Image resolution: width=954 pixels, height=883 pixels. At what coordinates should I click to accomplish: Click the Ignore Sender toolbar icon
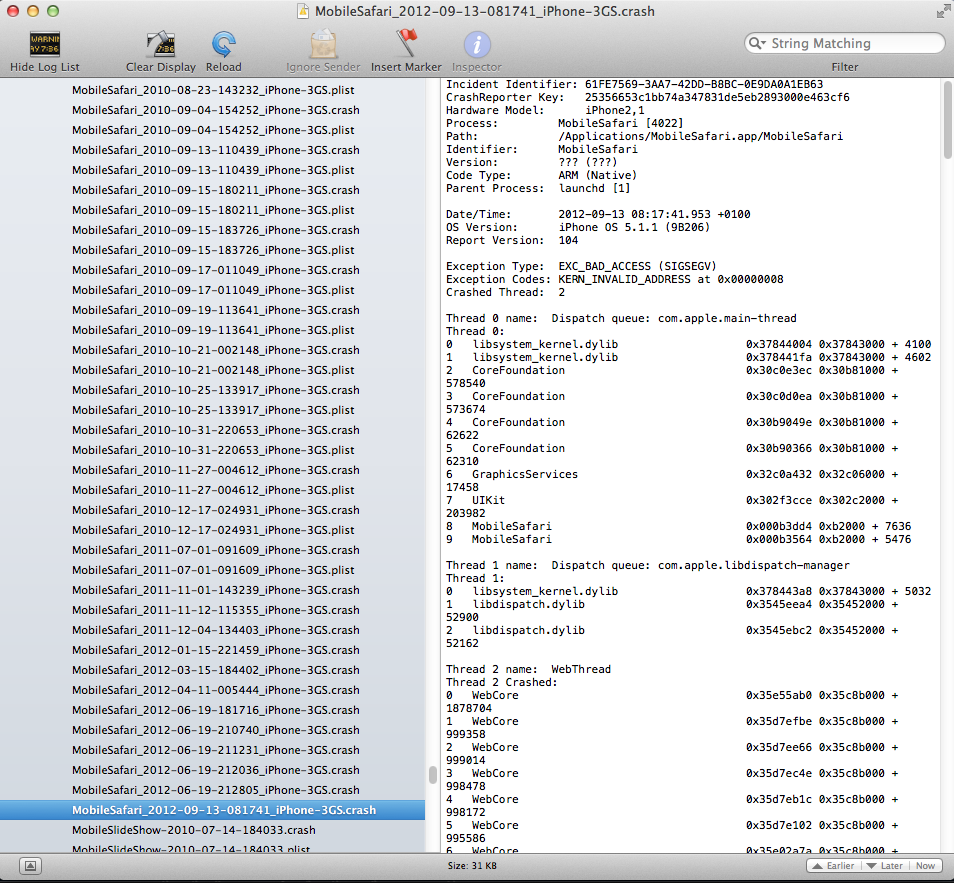pos(323,44)
